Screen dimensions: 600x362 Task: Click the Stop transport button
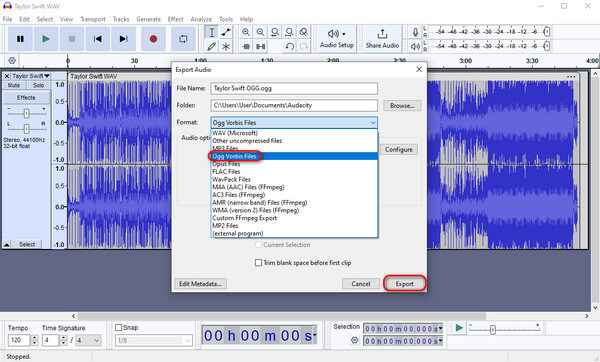72,39
